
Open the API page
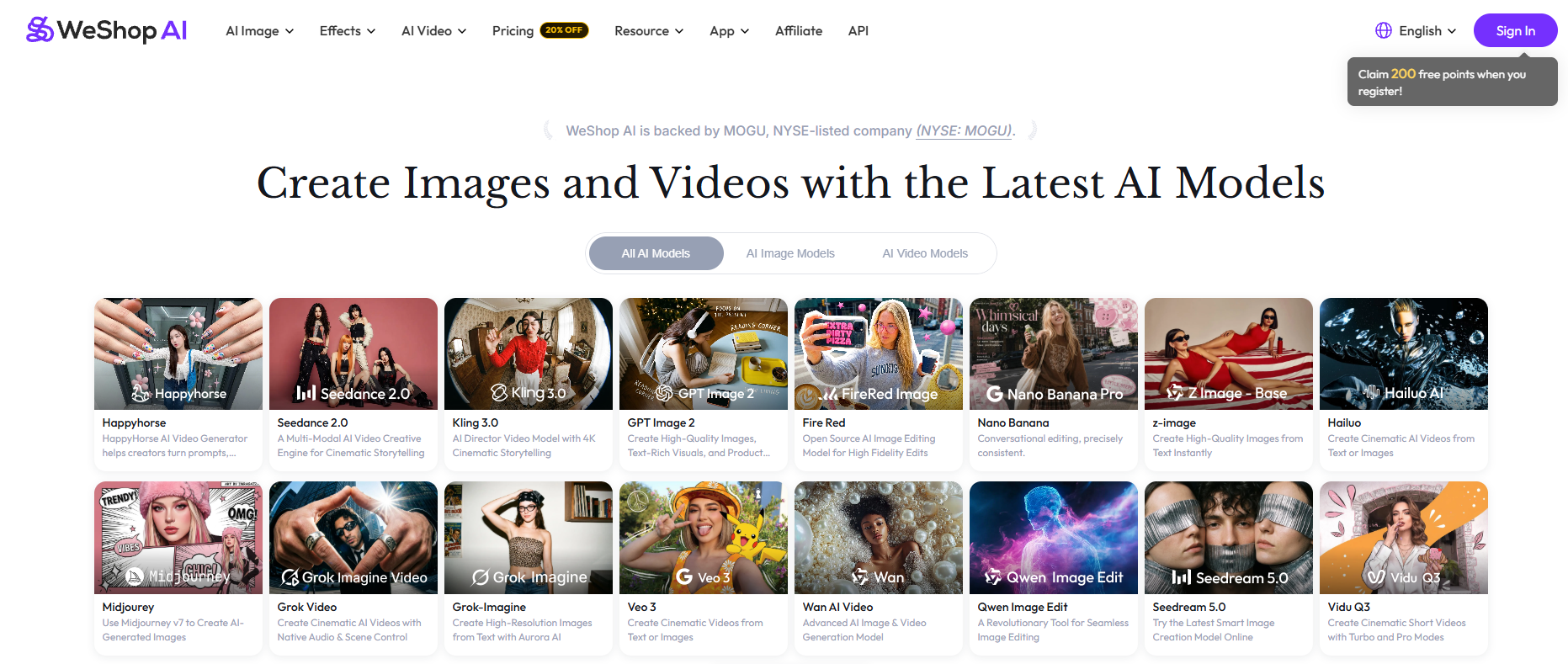point(858,31)
